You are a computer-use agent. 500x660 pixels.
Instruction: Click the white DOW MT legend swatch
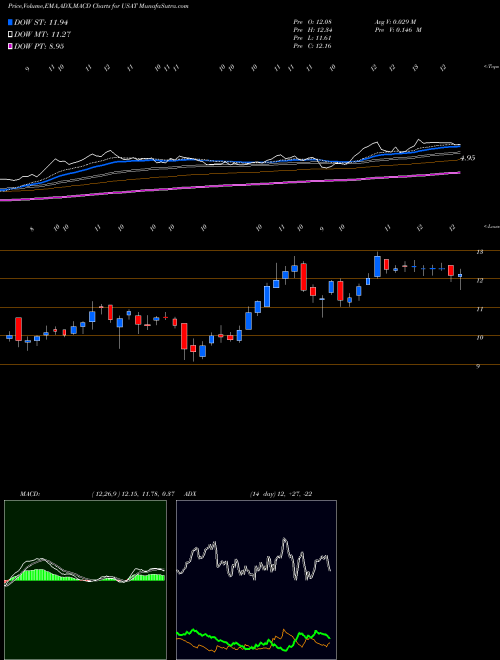[x=11, y=35]
